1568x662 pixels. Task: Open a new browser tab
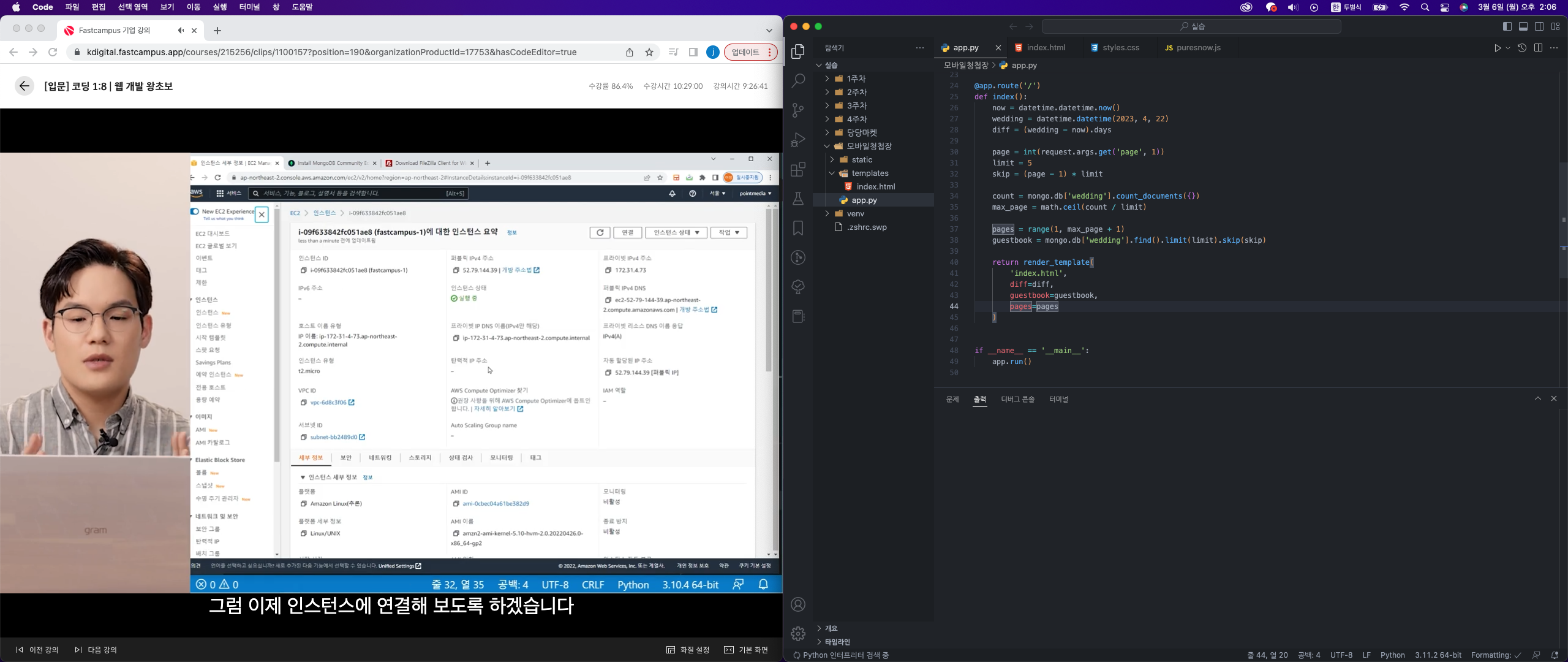[x=217, y=30]
